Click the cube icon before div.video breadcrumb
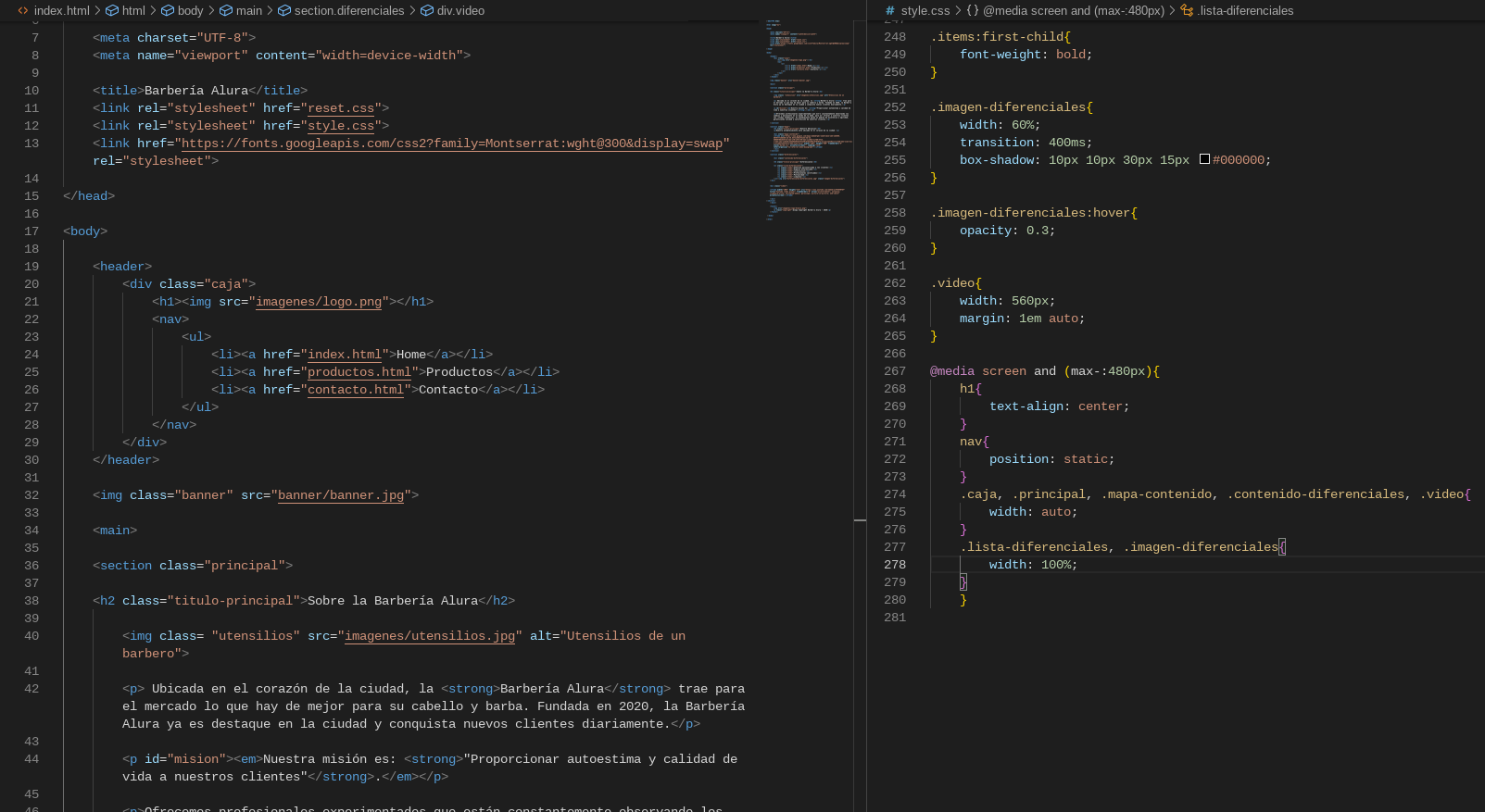Viewport: 1485px width, 812px height. (x=427, y=11)
